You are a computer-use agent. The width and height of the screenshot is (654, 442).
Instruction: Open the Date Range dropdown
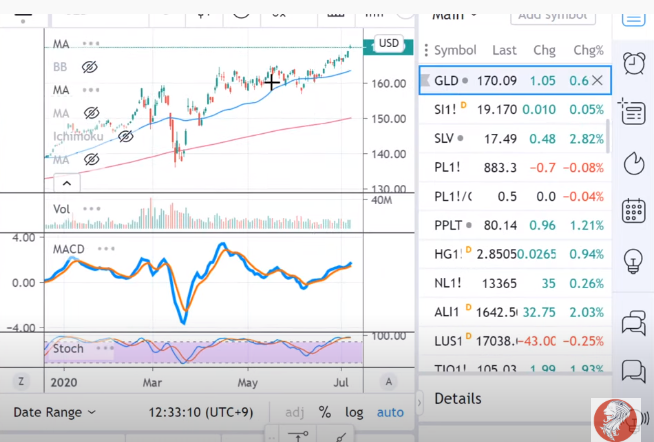55,412
